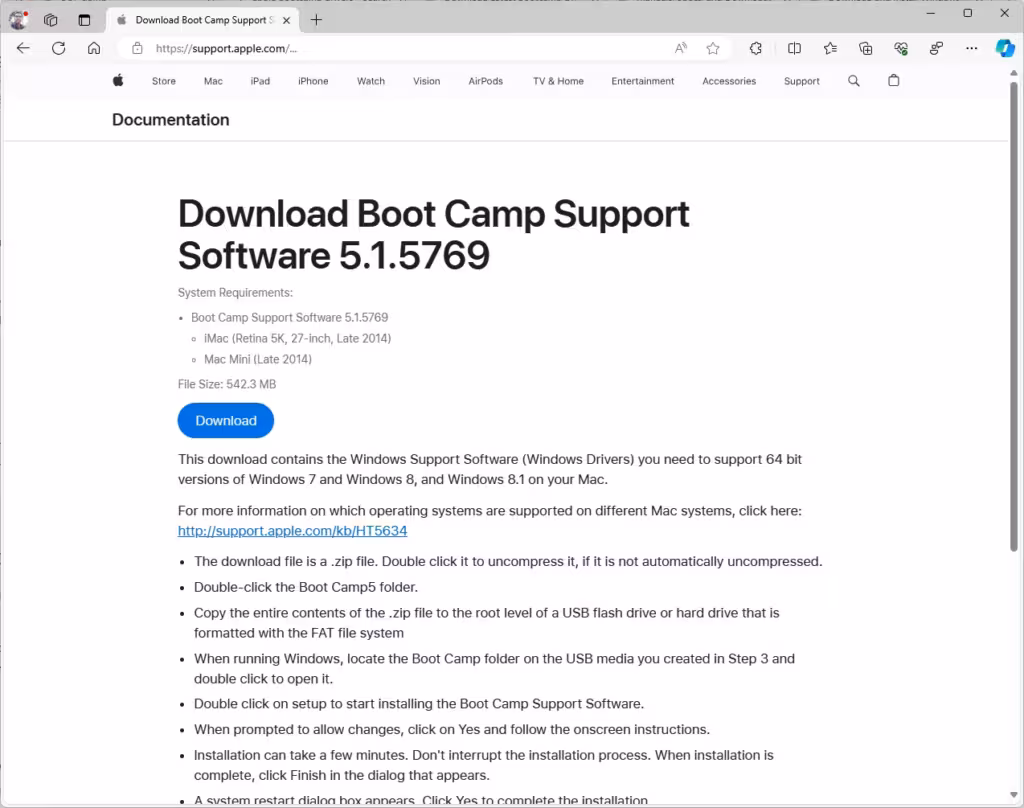1024x808 pixels.
Task: Toggle the vertical tabs icon
Action: 84,20
